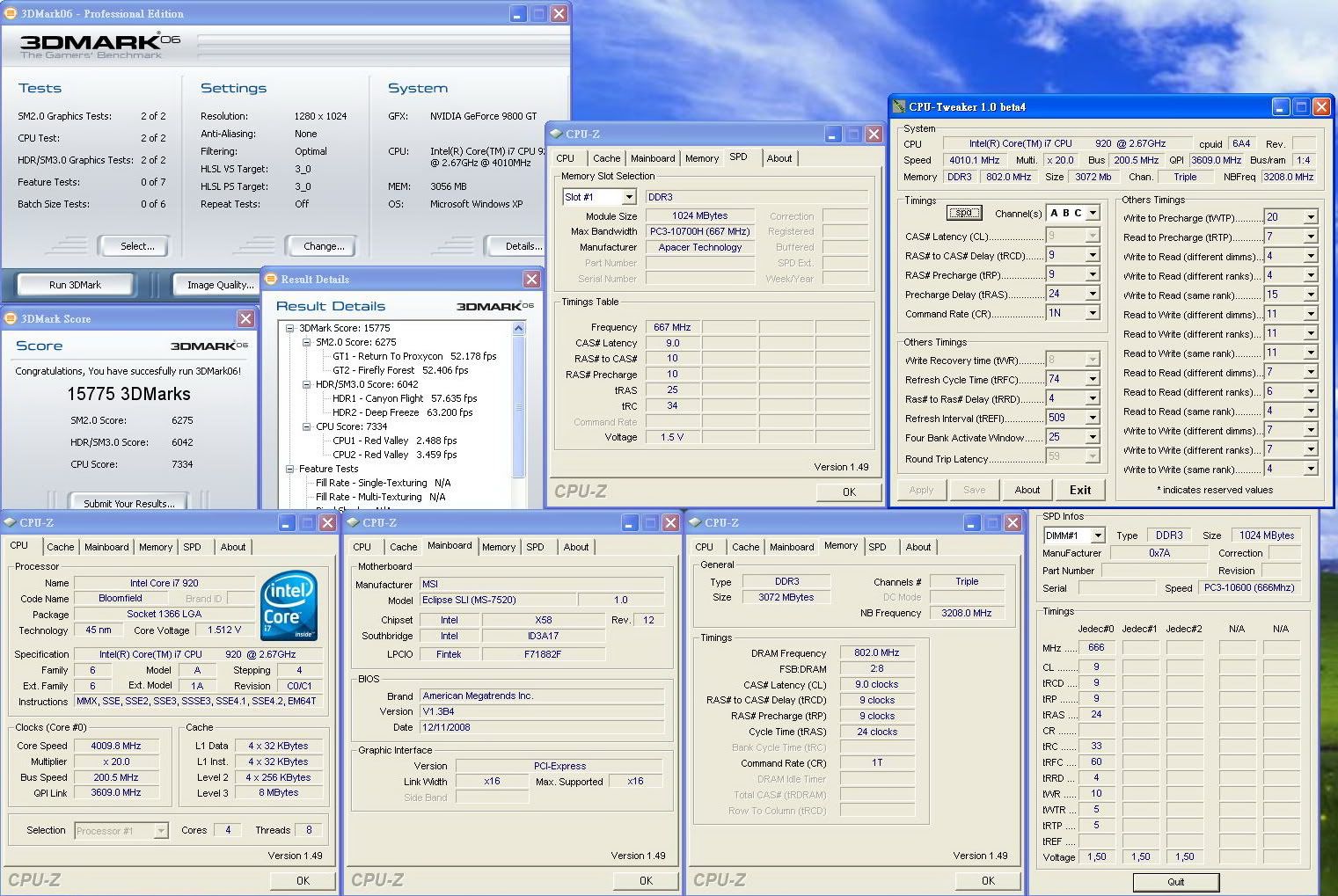The image size is (1338, 896).
Task: Click OK in the CPU-Z Mainboard window
Action: pyautogui.click(x=647, y=880)
